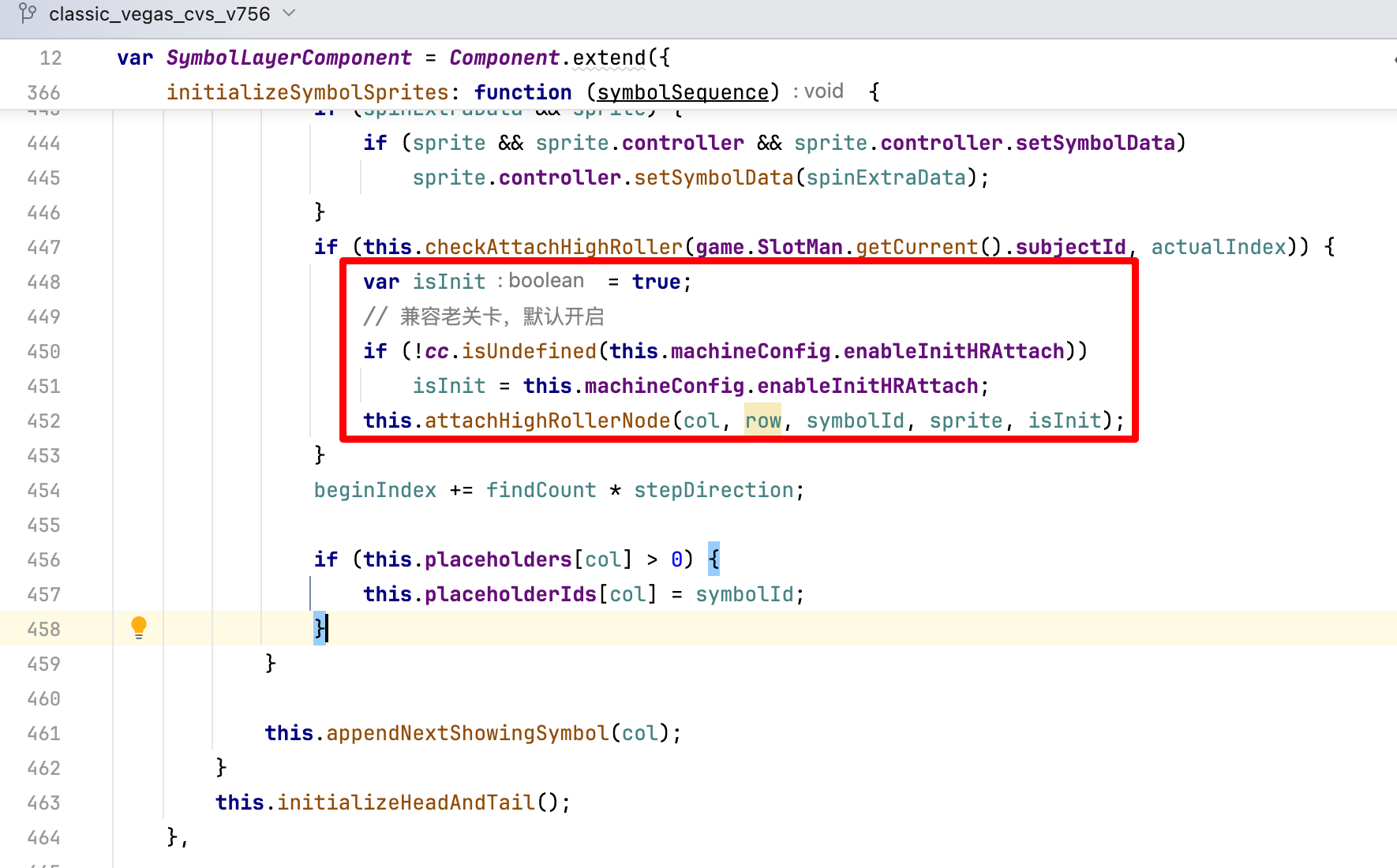Screen dimensions: 1397x868
Task: Open the classic_vegas_cvs_v756 branch name
Action: tap(159, 14)
